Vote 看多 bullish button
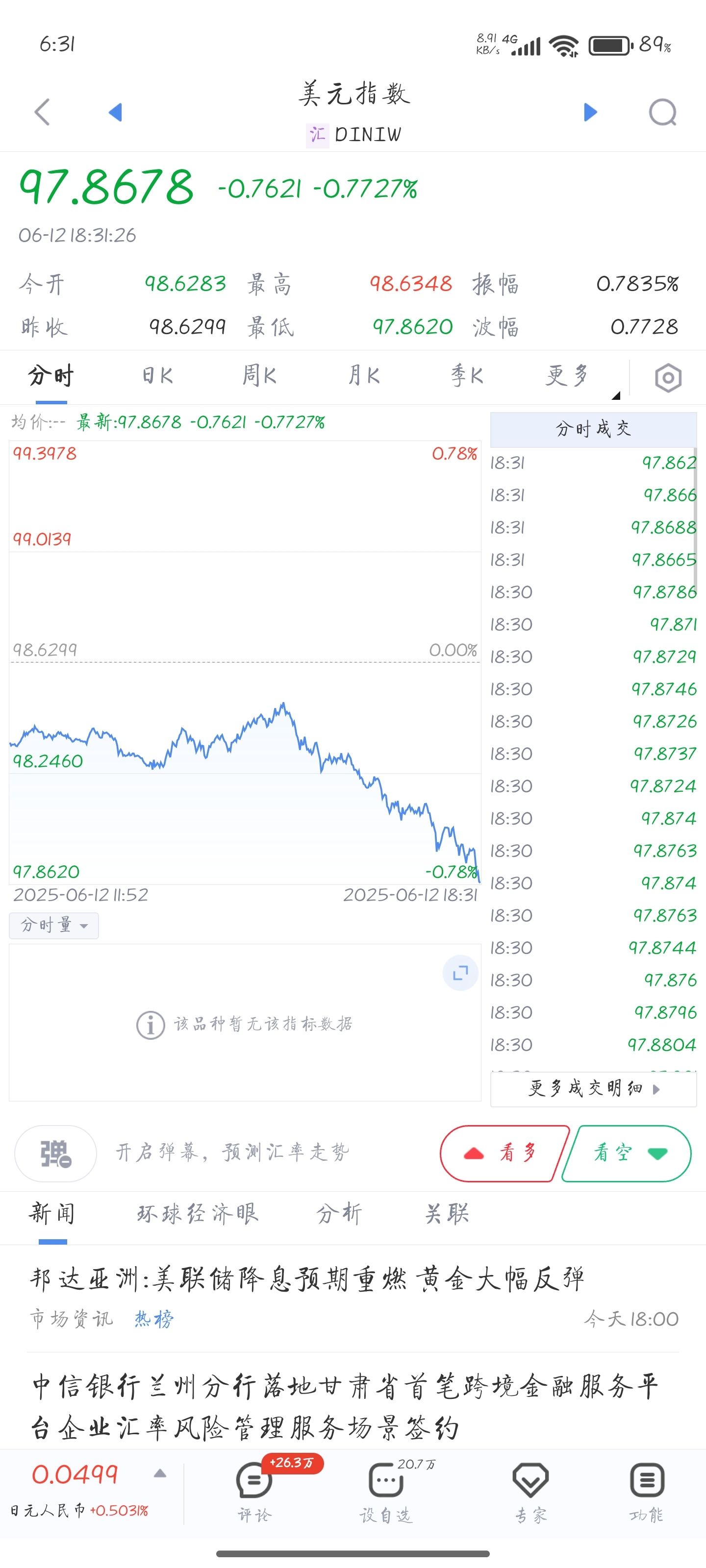 pos(504,1153)
